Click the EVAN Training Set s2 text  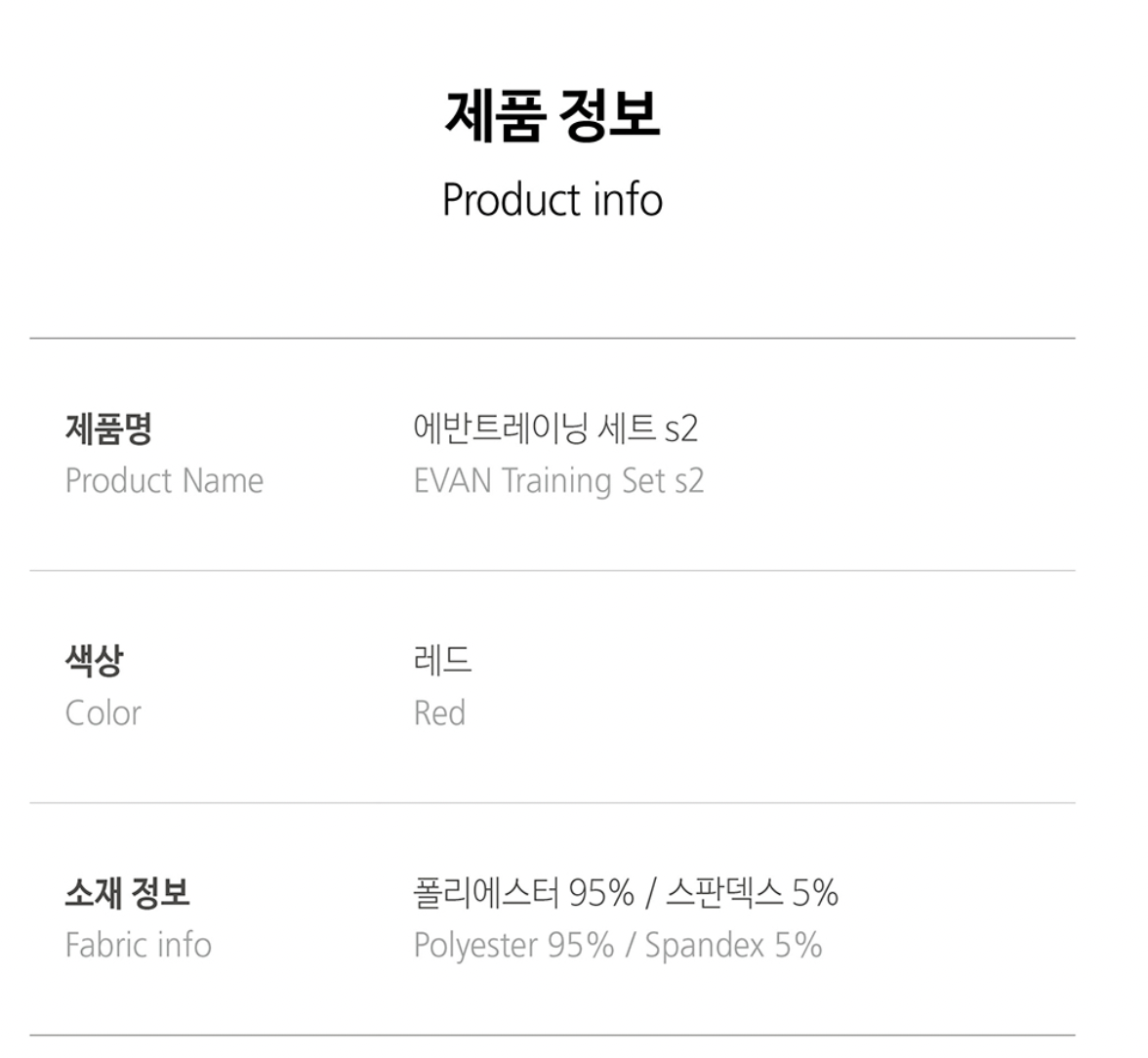pyautogui.click(x=558, y=481)
